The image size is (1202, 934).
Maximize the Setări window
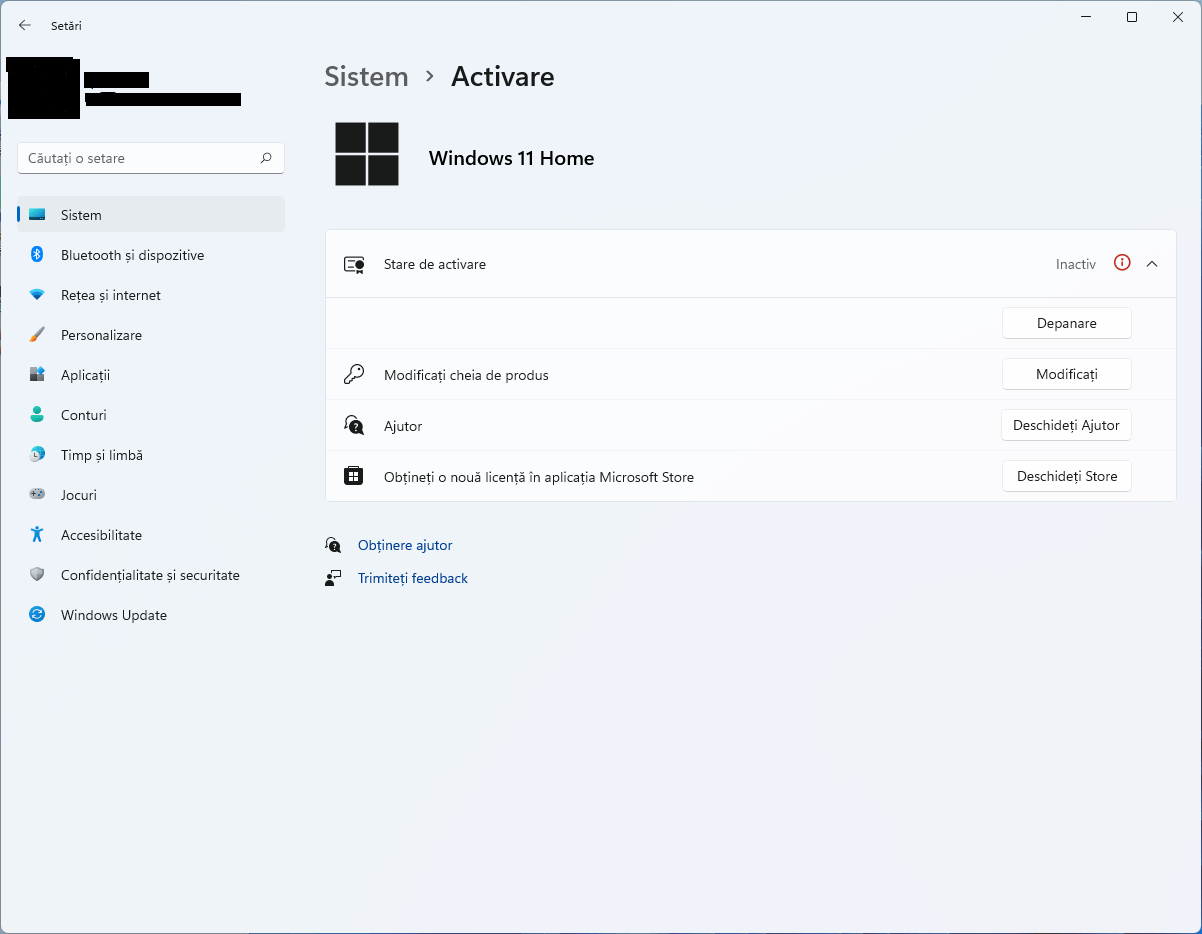(x=1132, y=17)
